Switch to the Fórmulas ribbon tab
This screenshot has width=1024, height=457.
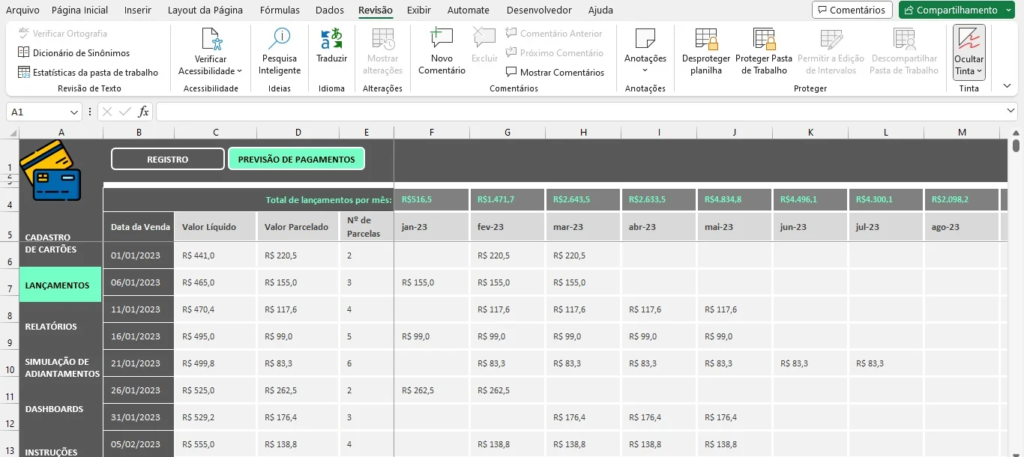(x=279, y=10)
